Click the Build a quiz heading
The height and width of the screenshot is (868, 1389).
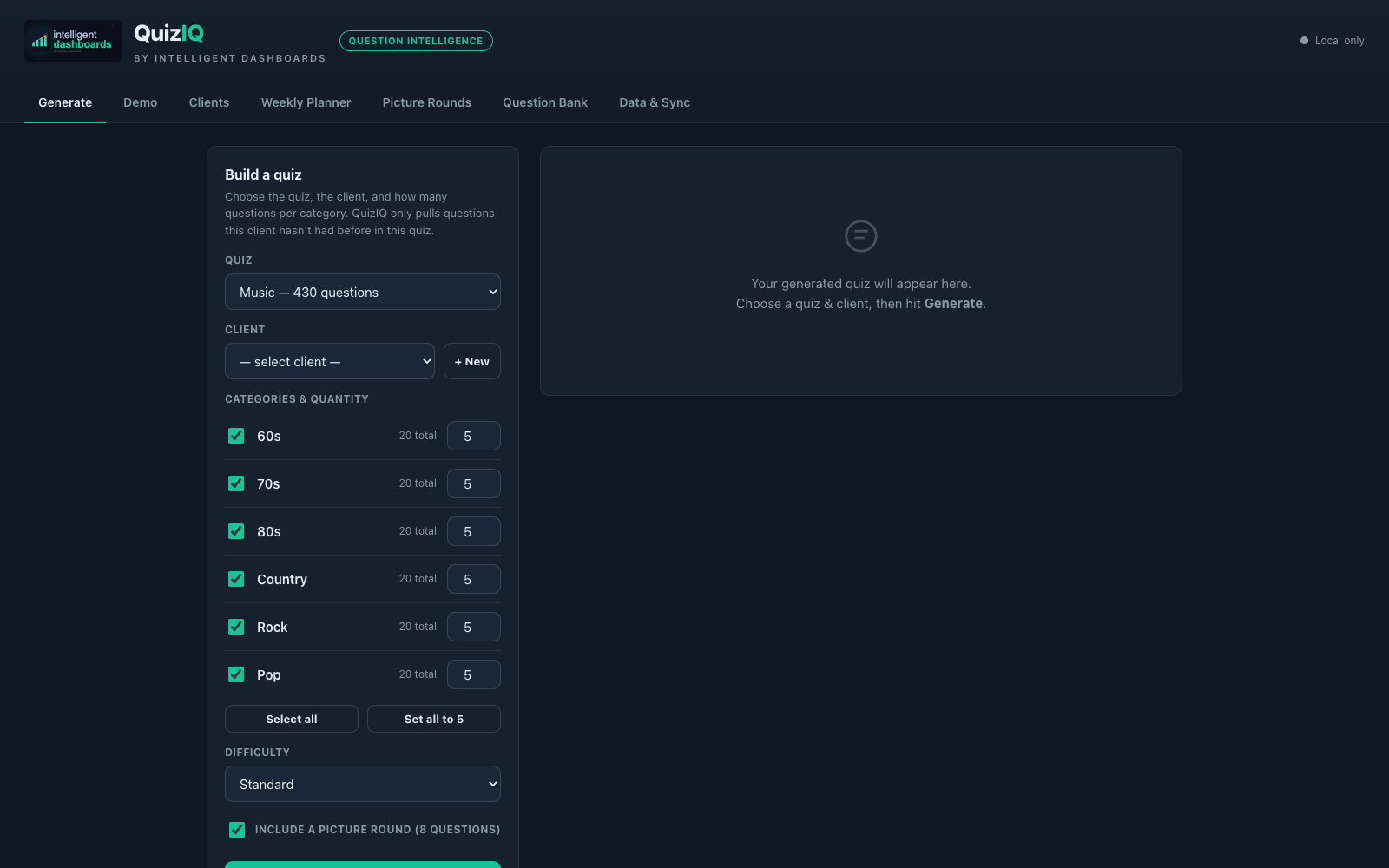point(263,174)
